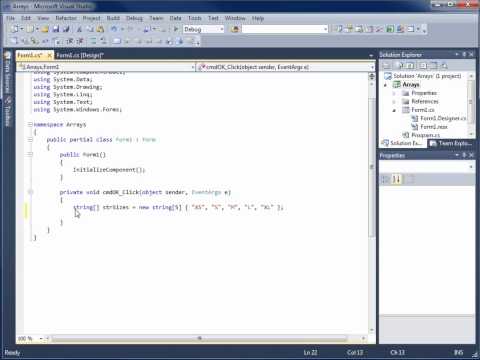480x360 pixels.
Task: Select the Solution Explorer bottom tab
Action: click(403, 143)
